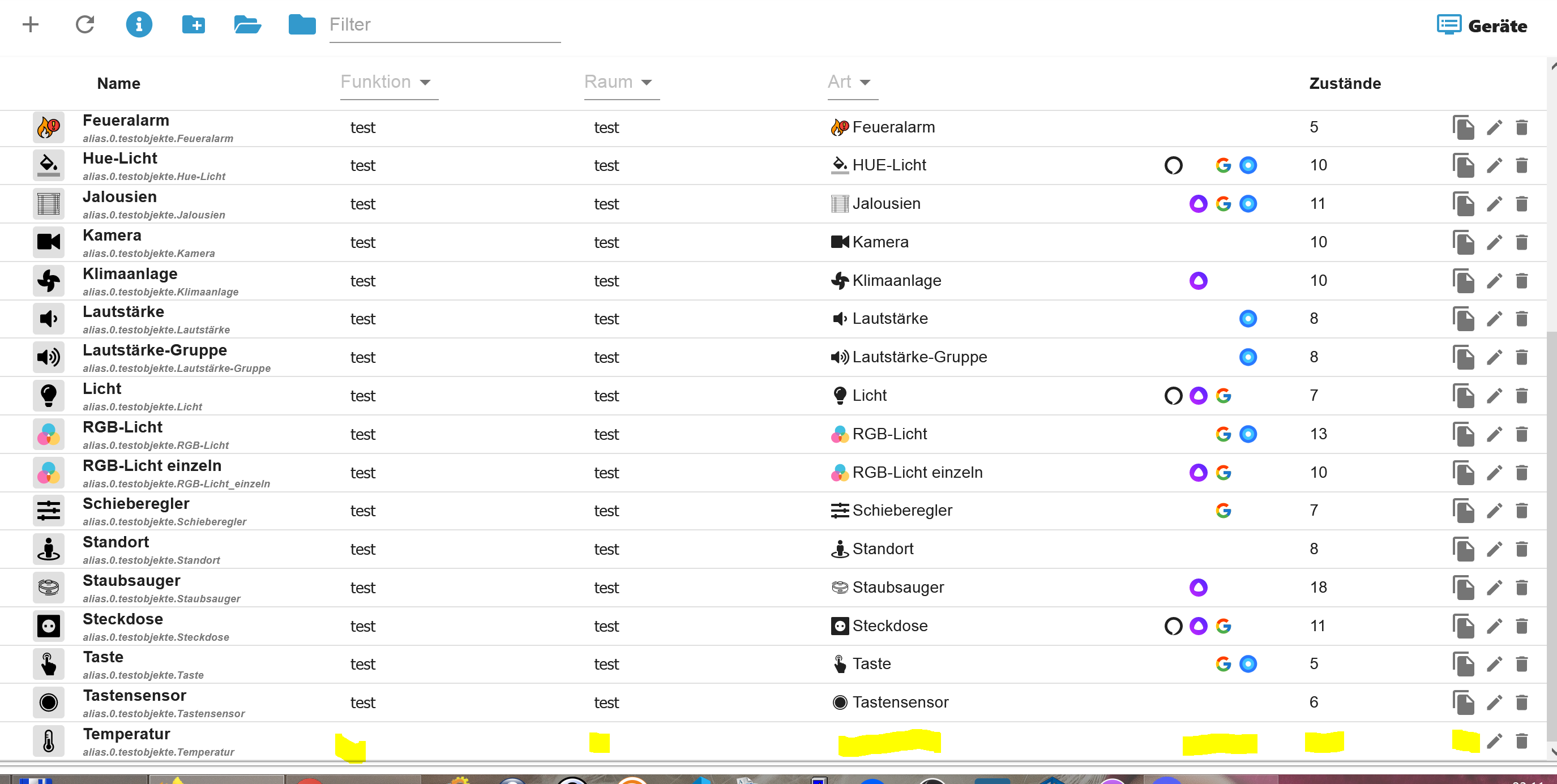Screen dimensions: 1557x784
Task: Expand all folders via the open folder icon
Action: pyautogui.click(x=247, y=25)
